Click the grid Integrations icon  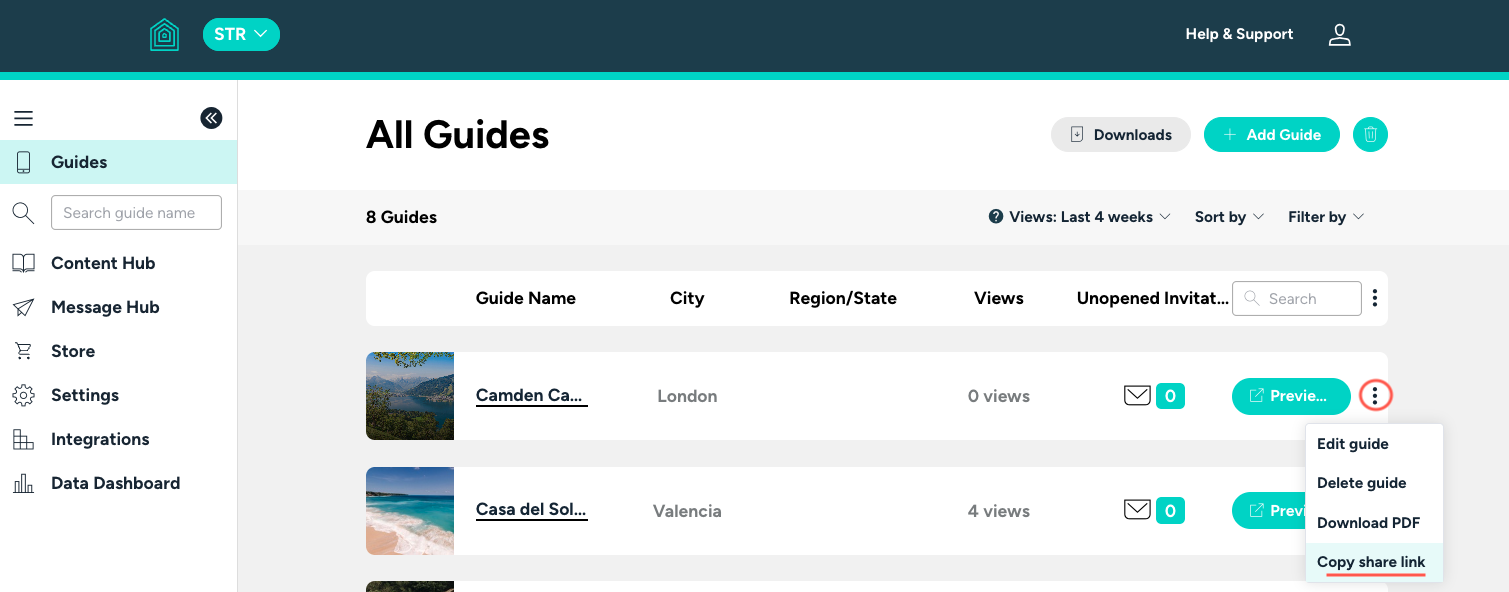click(23, 439)
